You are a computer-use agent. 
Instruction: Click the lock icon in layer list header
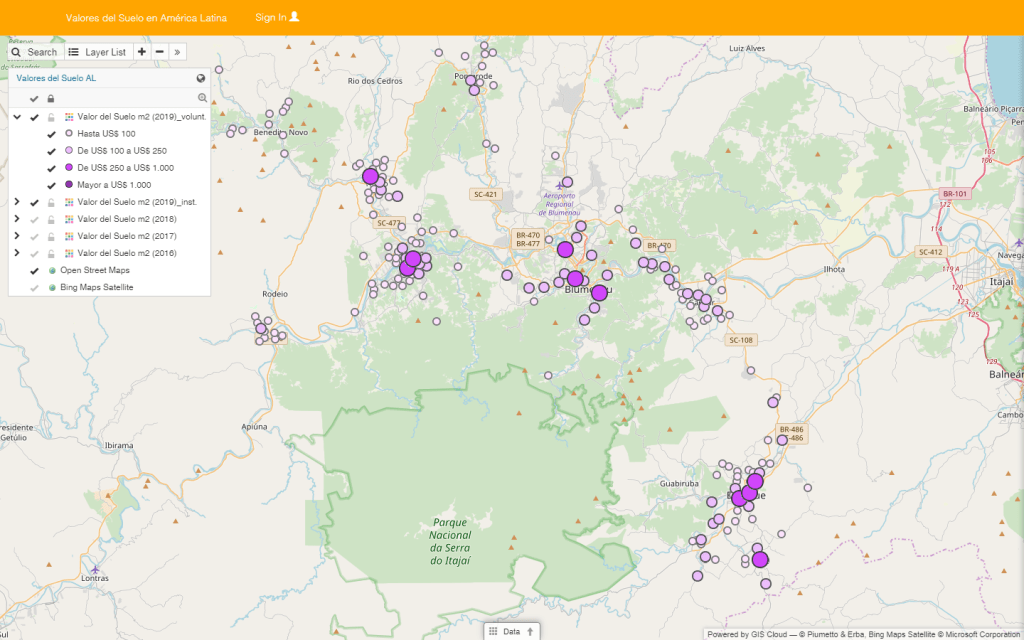51,98
